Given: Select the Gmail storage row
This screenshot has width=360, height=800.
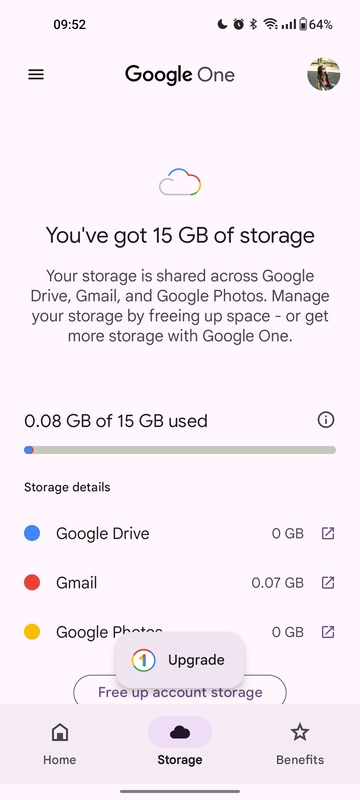Looking at the screenshot, I should pos(180,583).
